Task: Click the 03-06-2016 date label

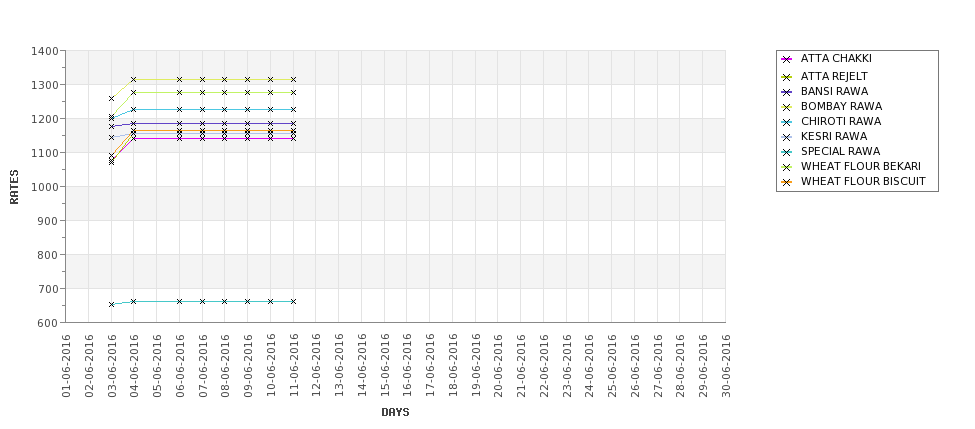Action: point(111,366)
